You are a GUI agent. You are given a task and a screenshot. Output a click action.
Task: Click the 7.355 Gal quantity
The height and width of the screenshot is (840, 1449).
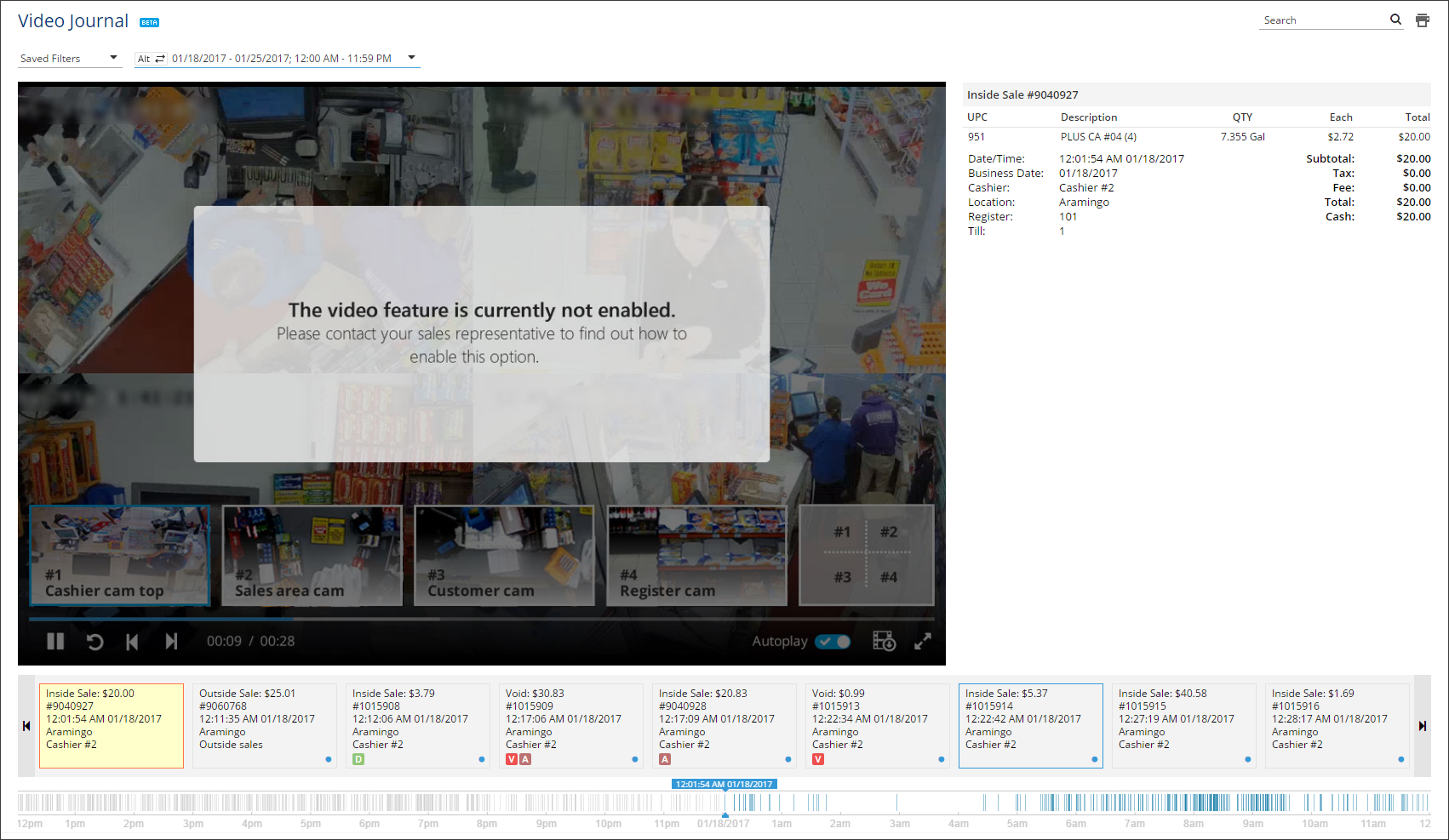pos(1243,137)
